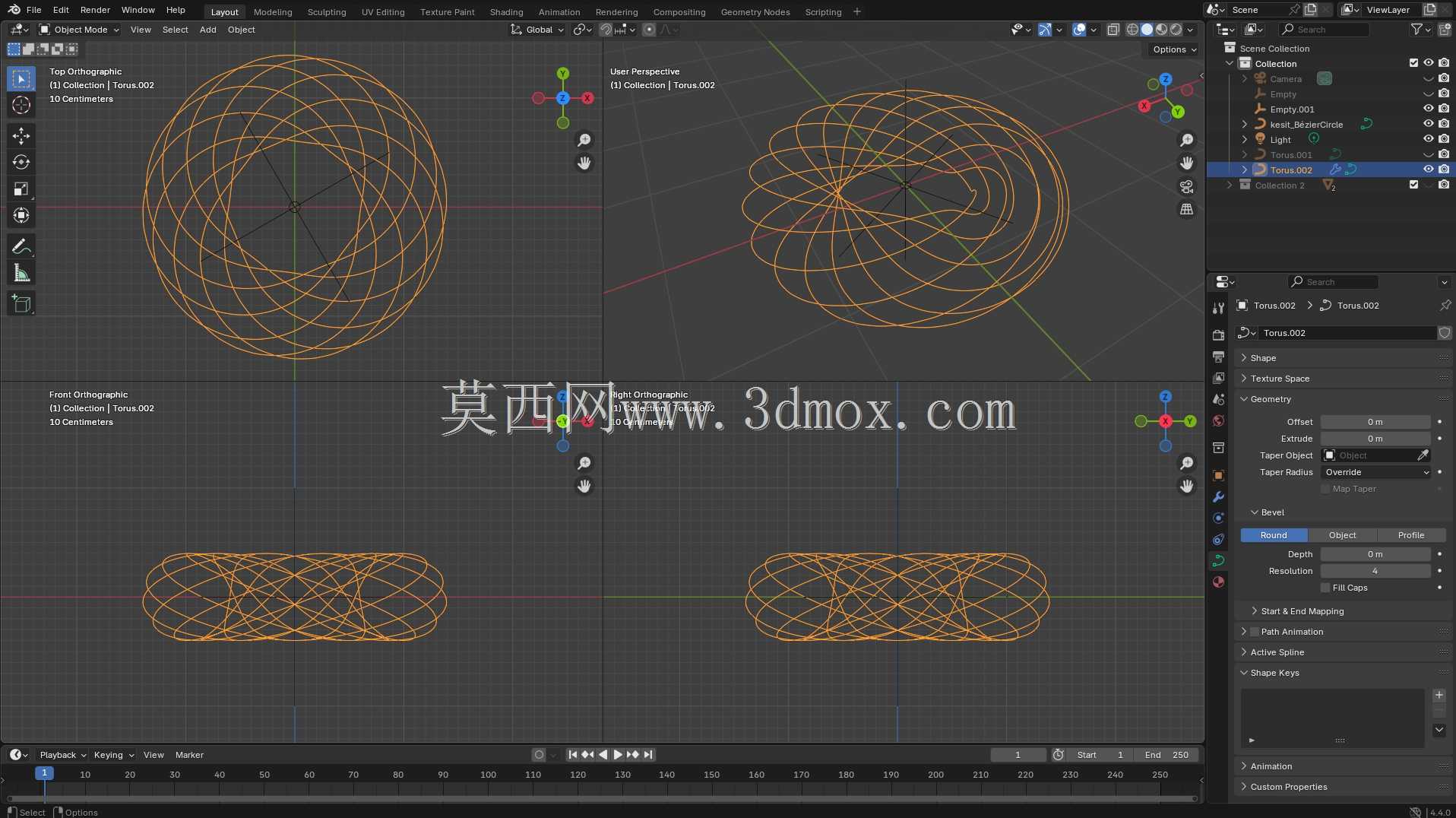This screenshot has height=818, width=1456.
Task: Add a new shape key with plus
Action: click(1439, 696)
